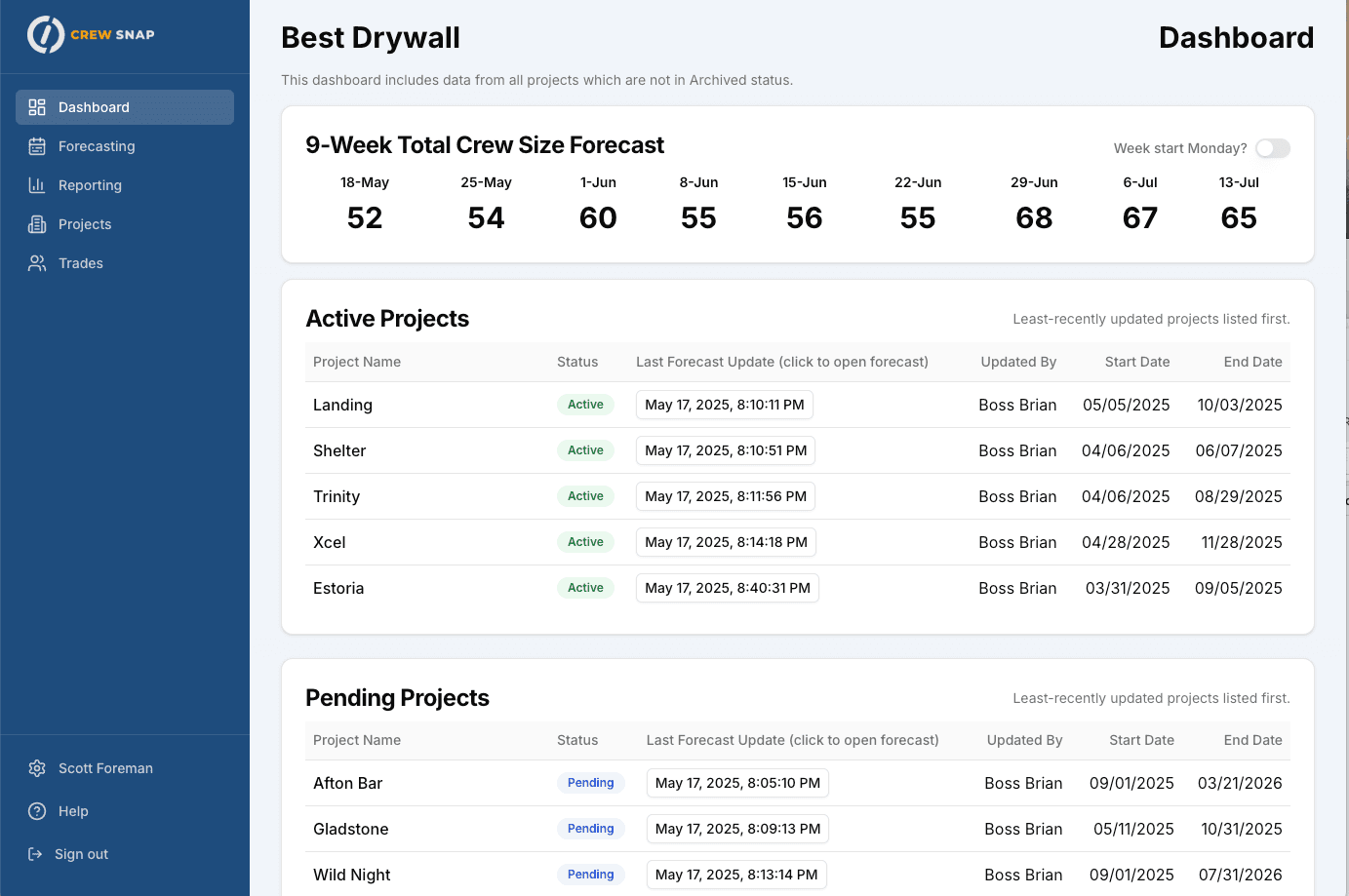
Task: Open the Dashboard menu item
Action: point(125,107)
